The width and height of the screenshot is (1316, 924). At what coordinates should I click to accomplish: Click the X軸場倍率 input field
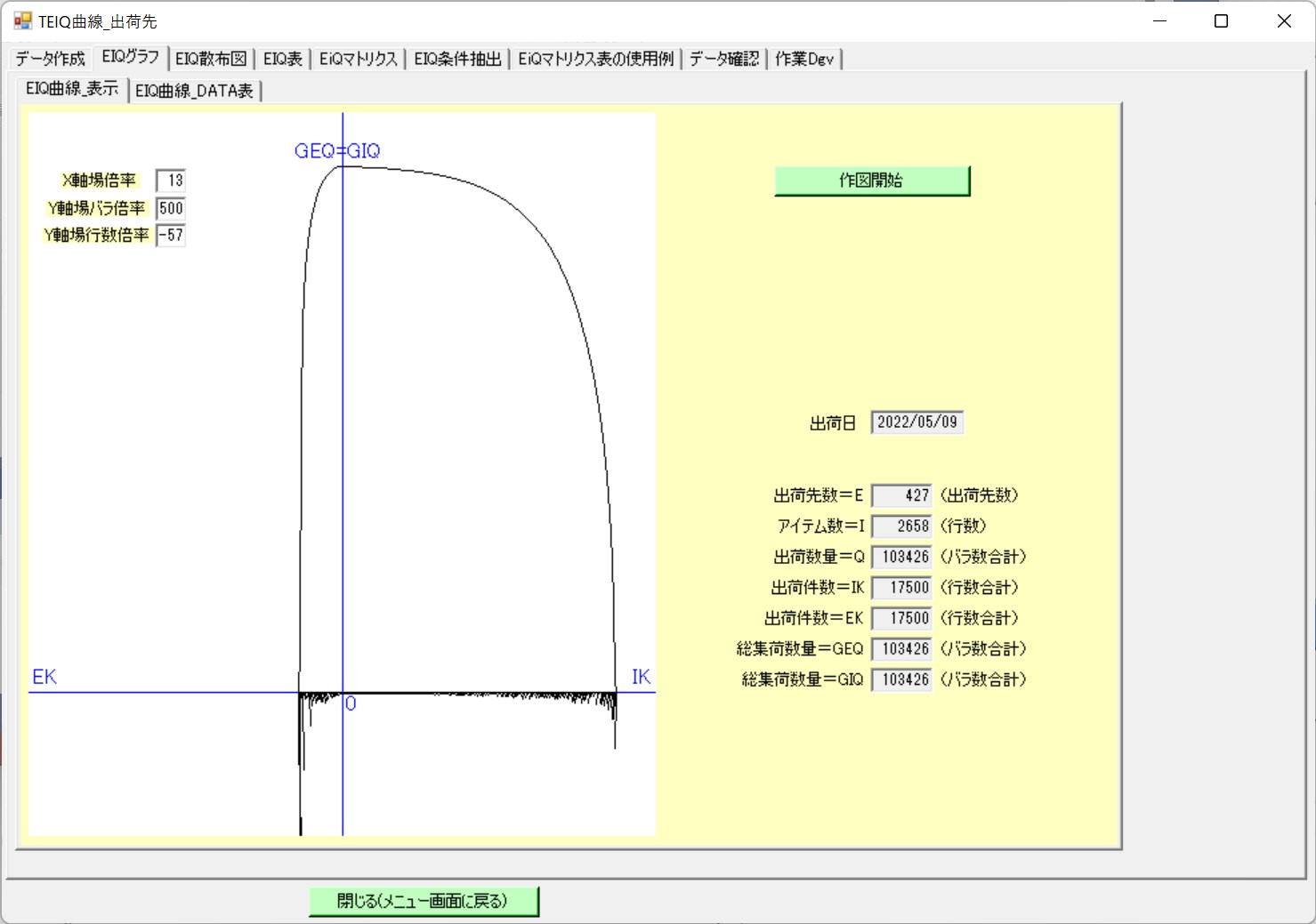[x=171, y=181]
